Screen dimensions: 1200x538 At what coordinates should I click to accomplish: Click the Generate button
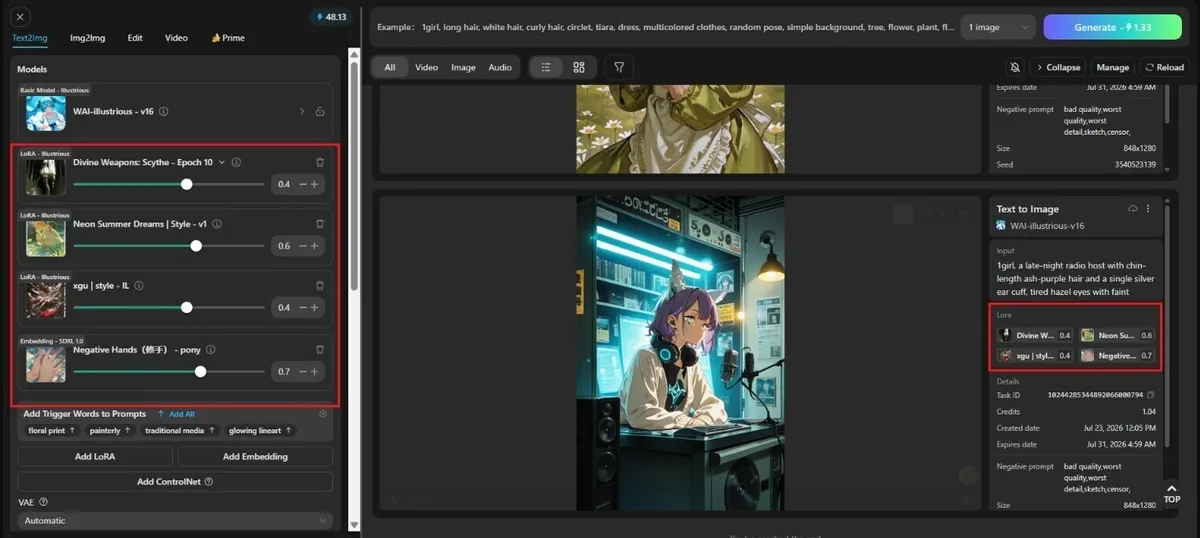[x=1112, y=27]
